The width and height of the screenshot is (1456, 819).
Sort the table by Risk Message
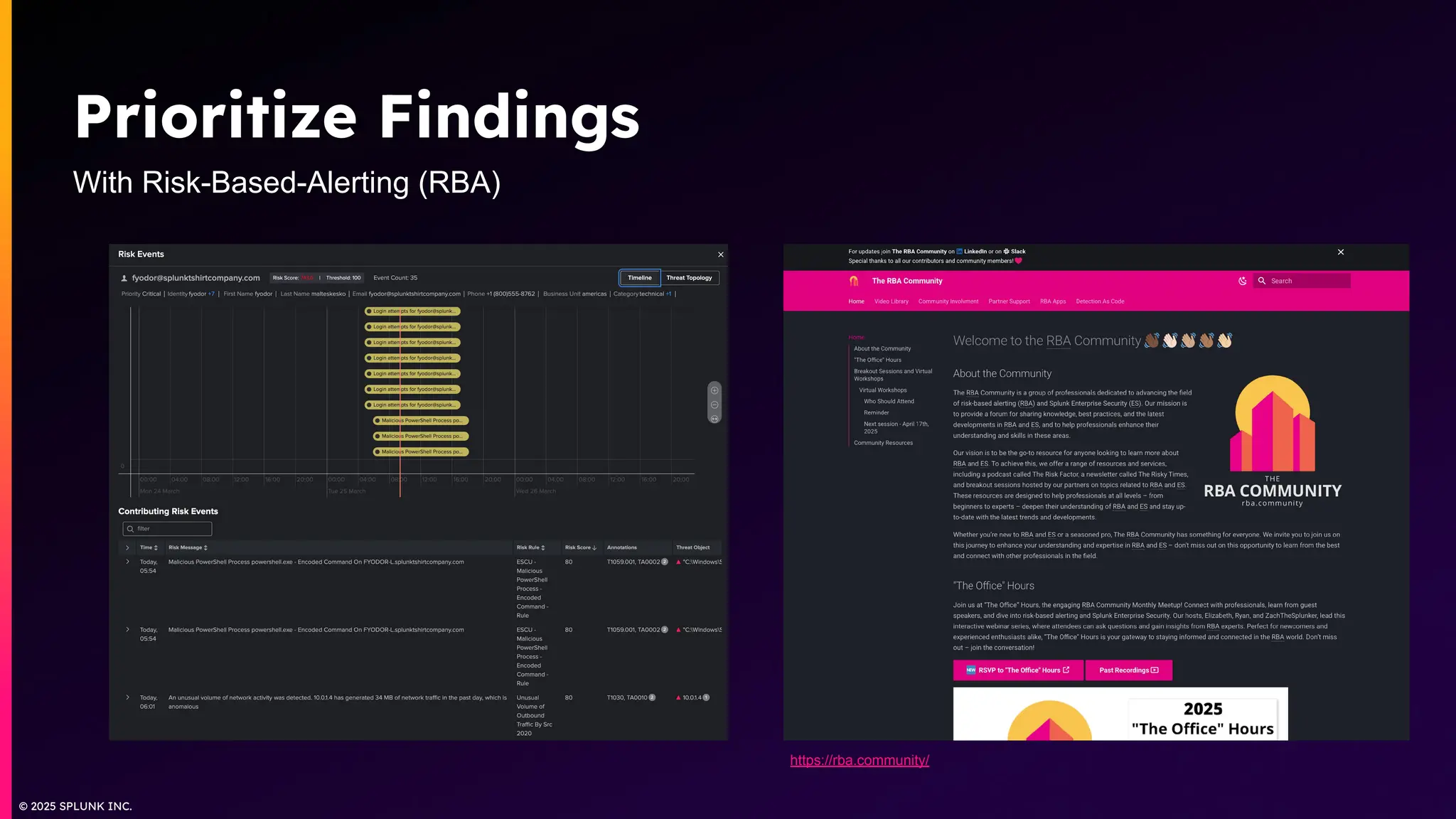click(x=188, y=547)
